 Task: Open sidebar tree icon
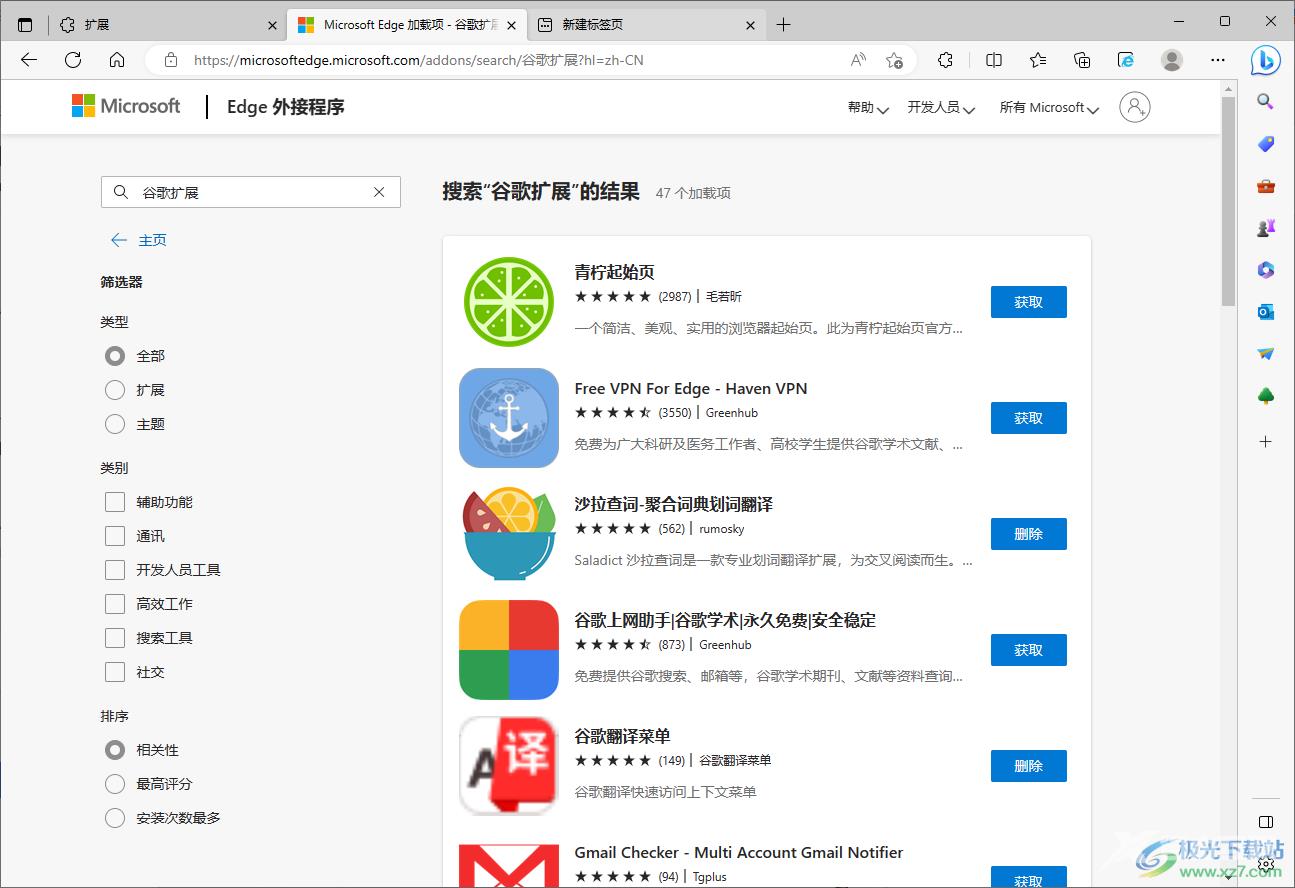pos(1266,396)
